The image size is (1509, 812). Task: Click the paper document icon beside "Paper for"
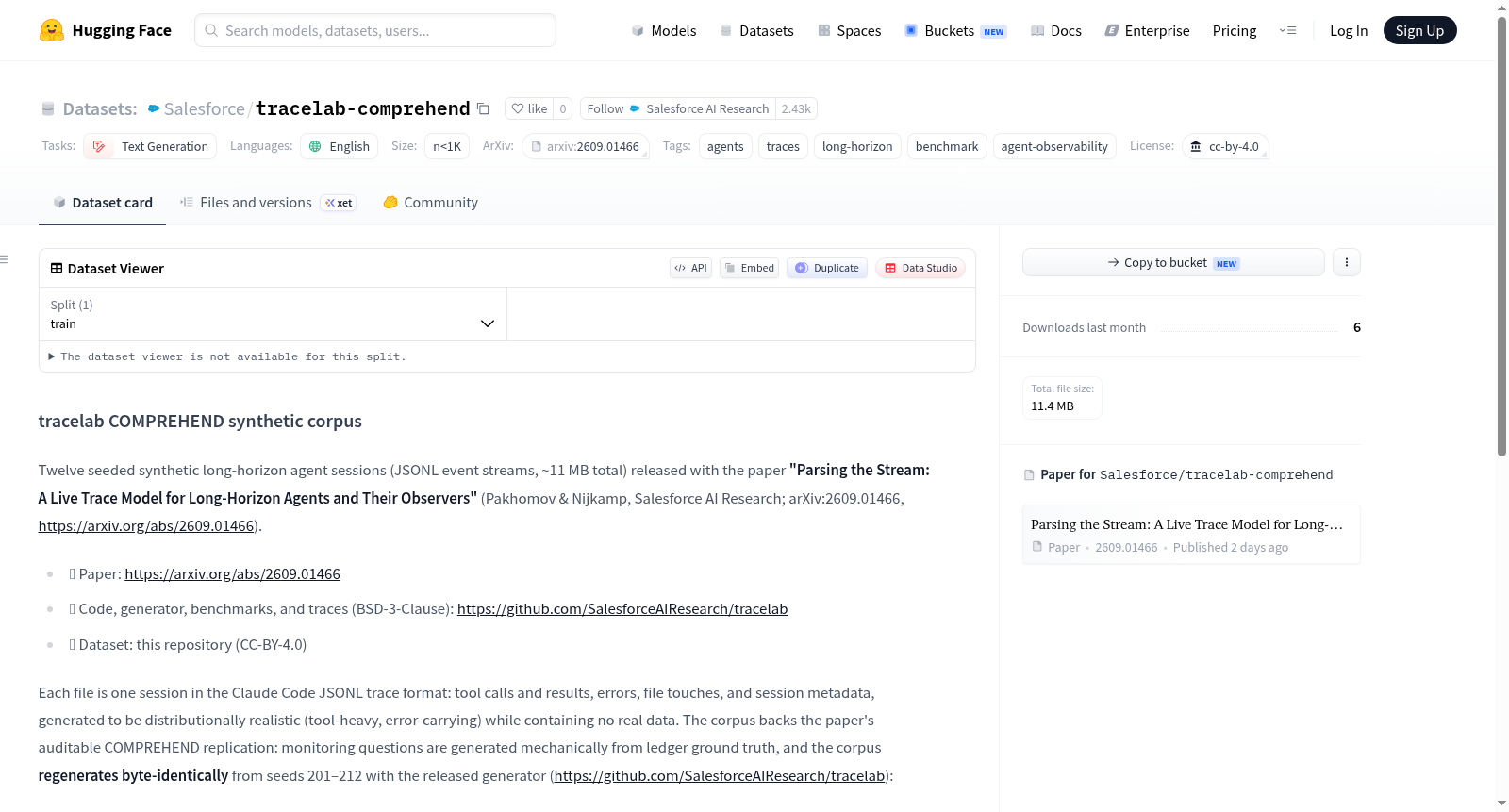[1029, 474]
